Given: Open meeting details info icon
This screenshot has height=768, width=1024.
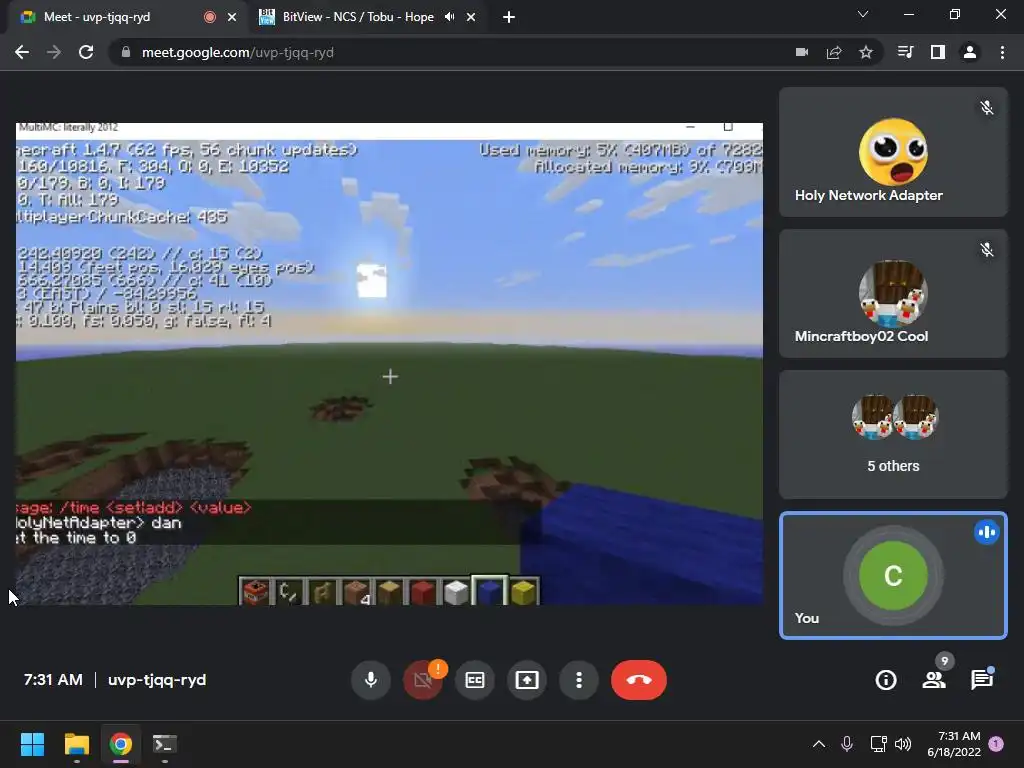Looking at the screenshot, I should [x=886, y=680].
